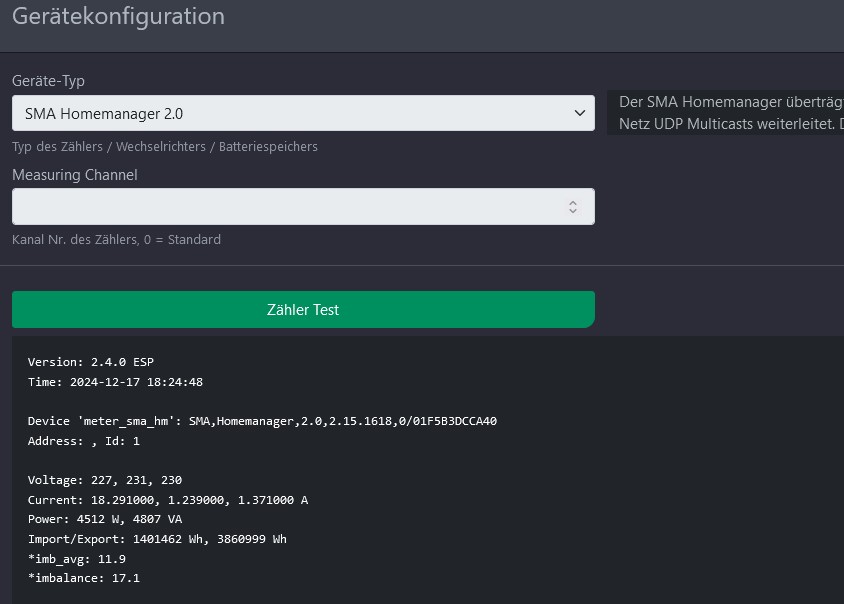
Task: Click the SMA Homemanager description text box
Action: (726, 113)
